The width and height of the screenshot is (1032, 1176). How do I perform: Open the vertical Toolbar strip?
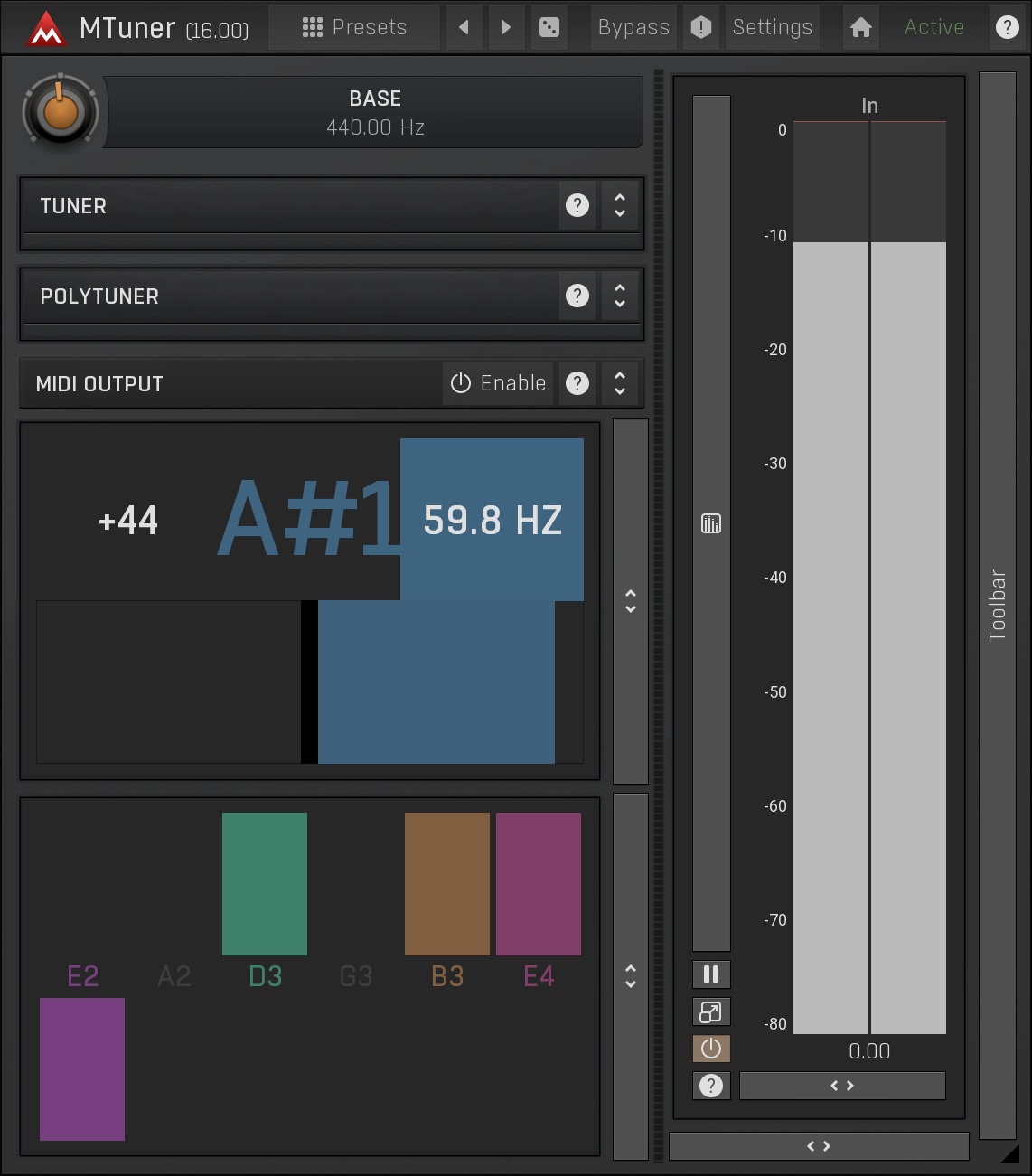(x=998, y=606)
